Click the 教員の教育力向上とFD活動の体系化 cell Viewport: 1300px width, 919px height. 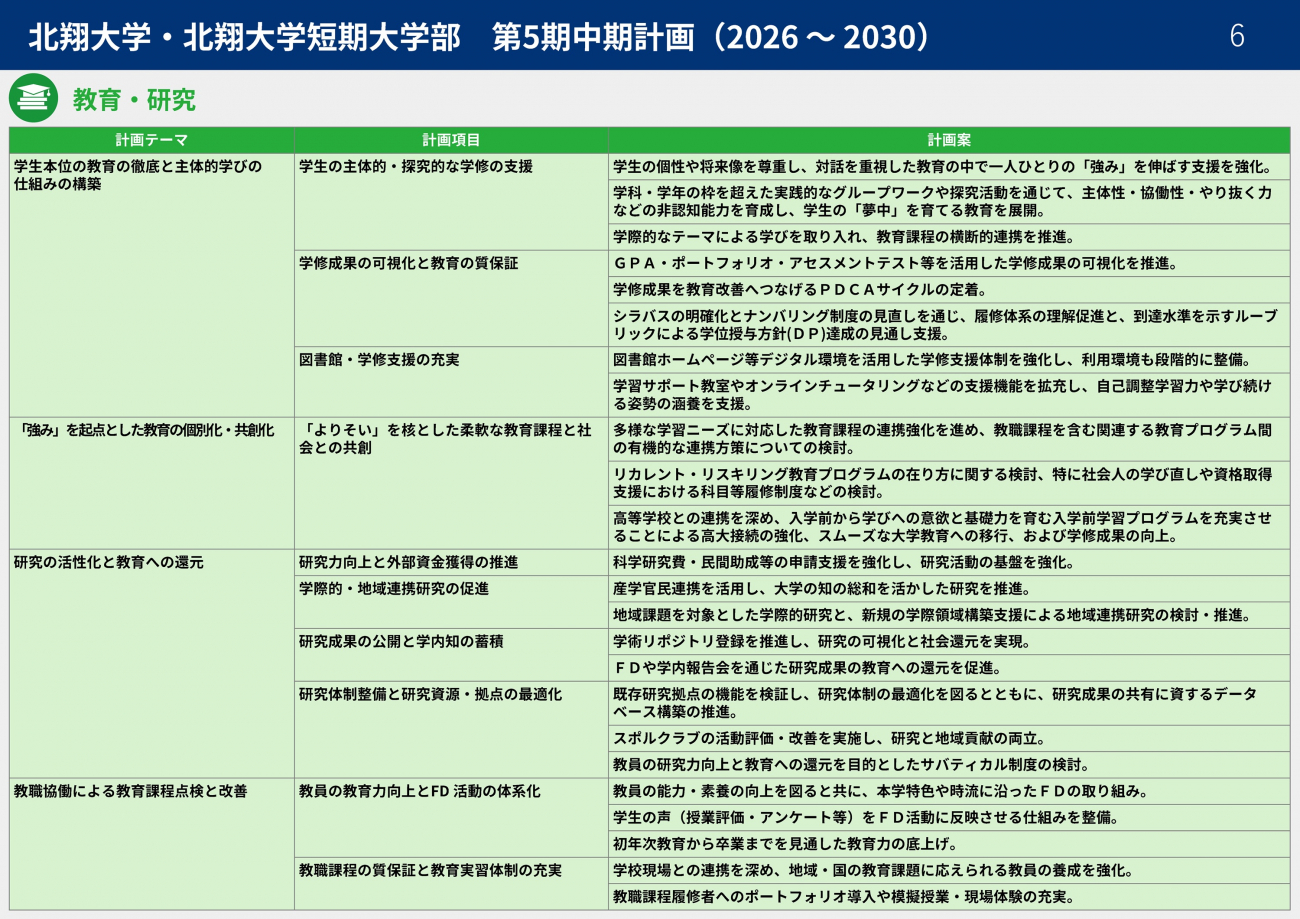(420, 791)
